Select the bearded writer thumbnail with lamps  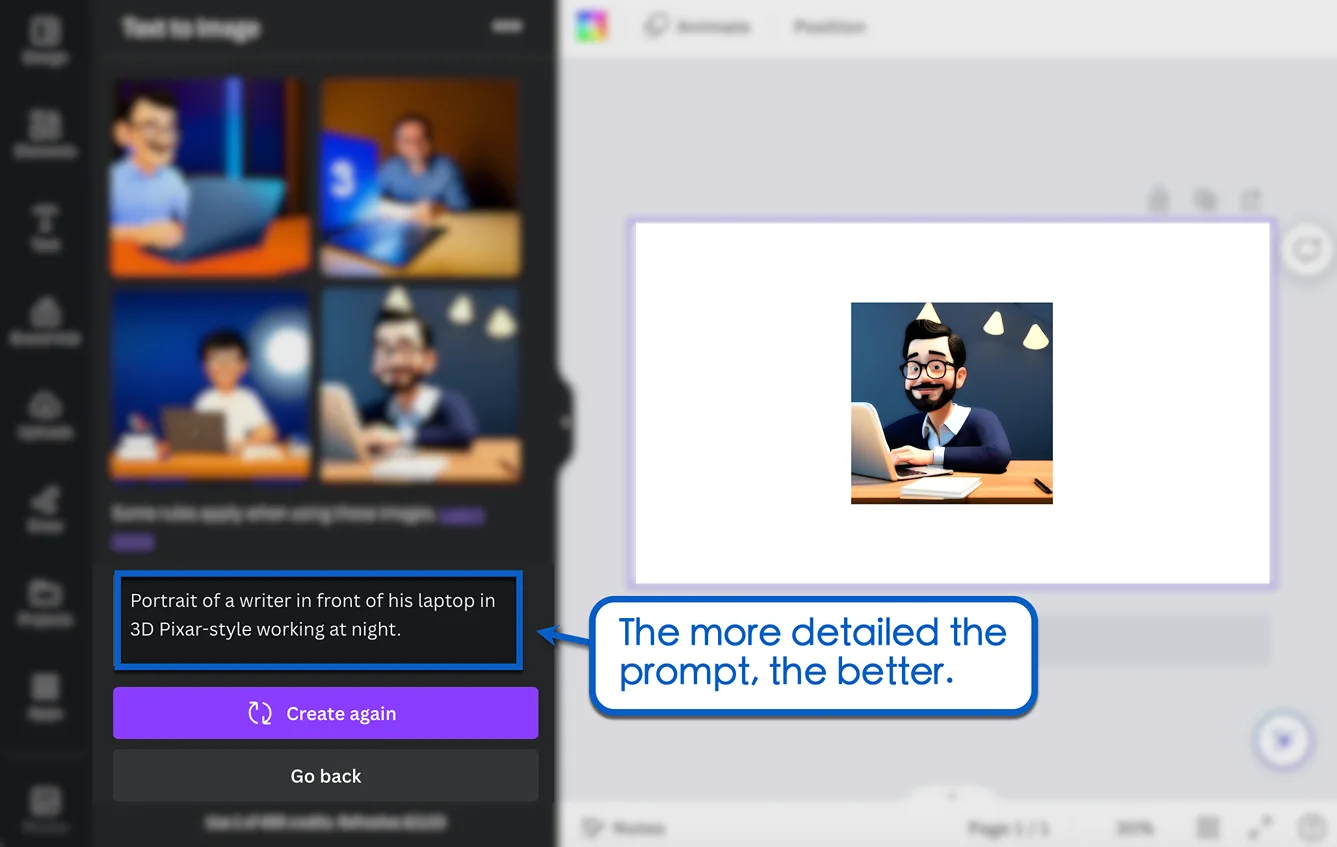point(420,384)
